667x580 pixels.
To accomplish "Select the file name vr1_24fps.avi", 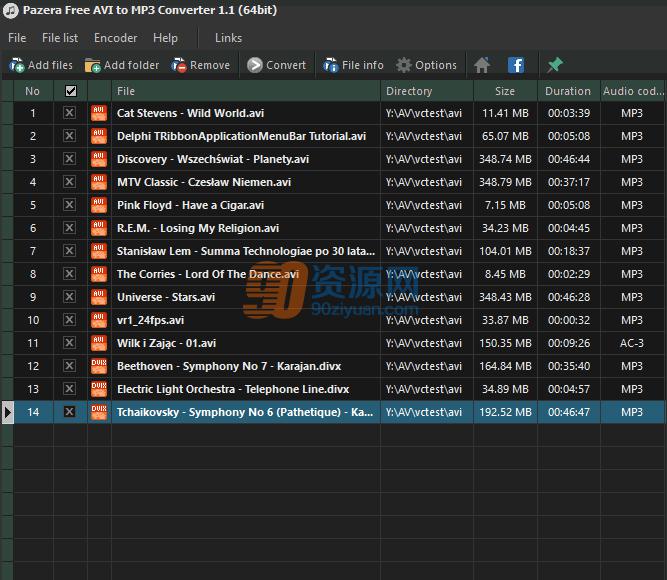I will (x=151, y=320).
